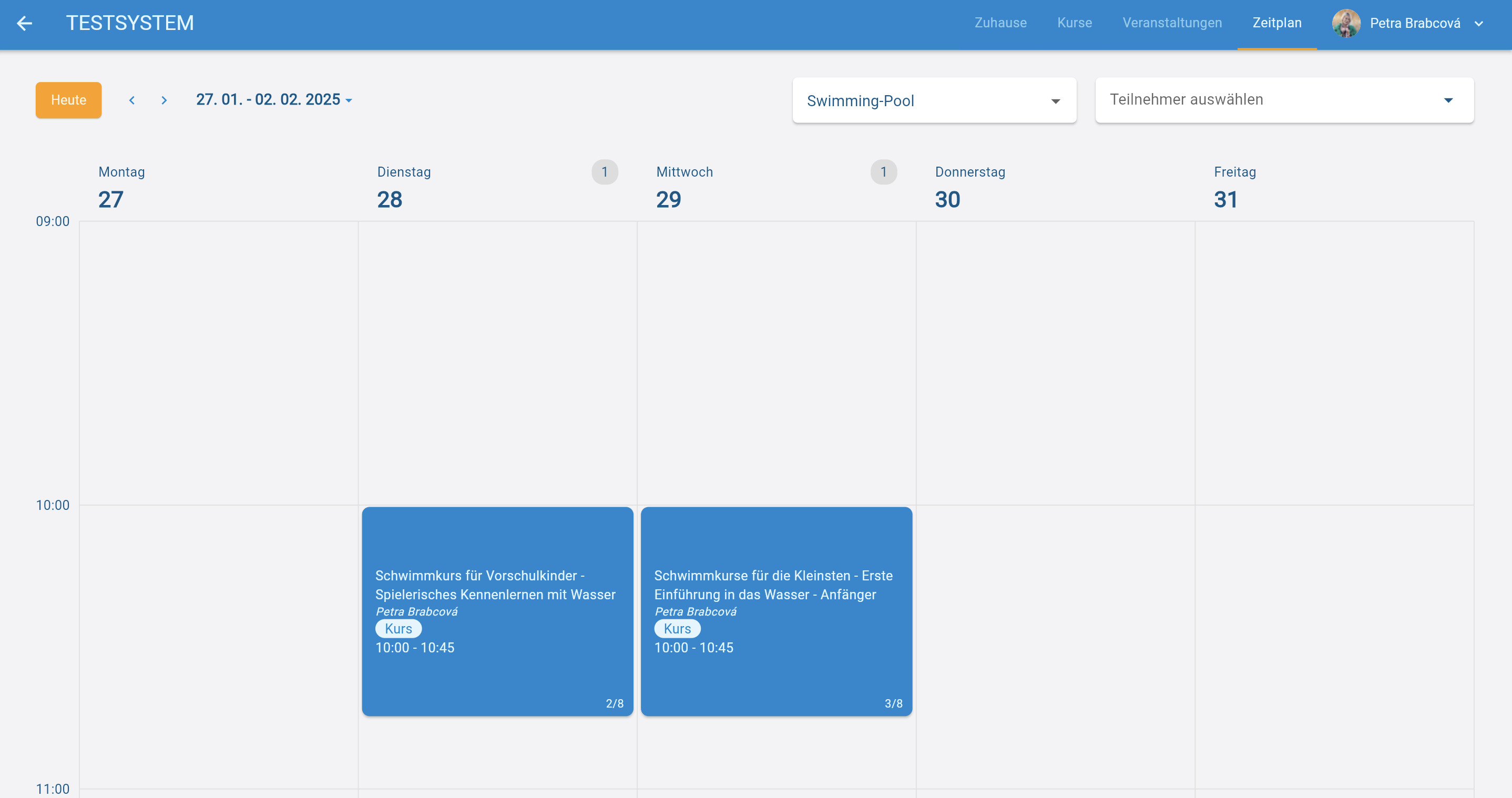Image resolution: width=1512 pixels, height=798 pixels.
Task: Go to previous week chevron
Action: point(132,100)
